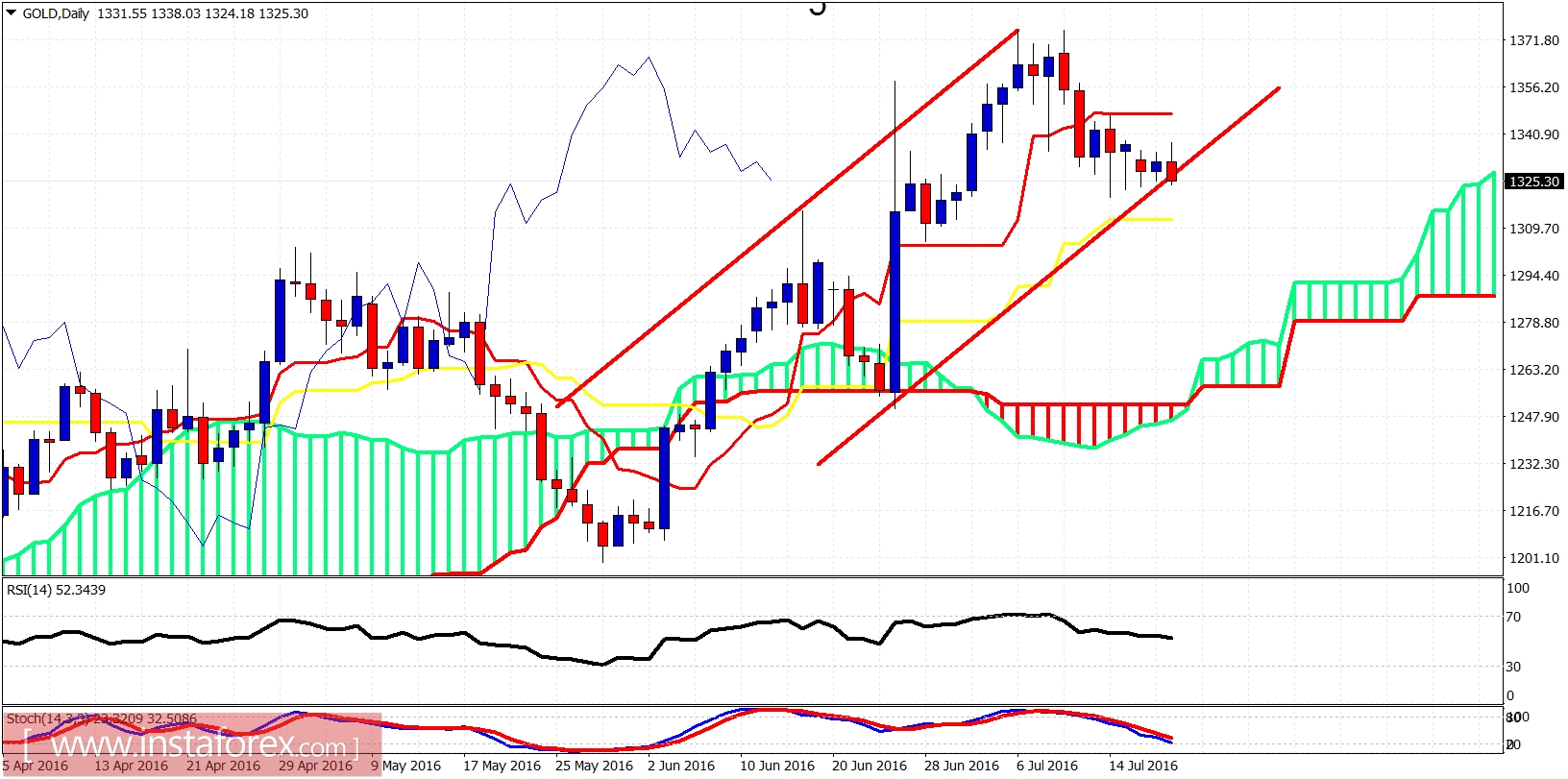Select the long blue candle near 20 Jun 2016
The image size is (1568, 779).
coord(895,302)
